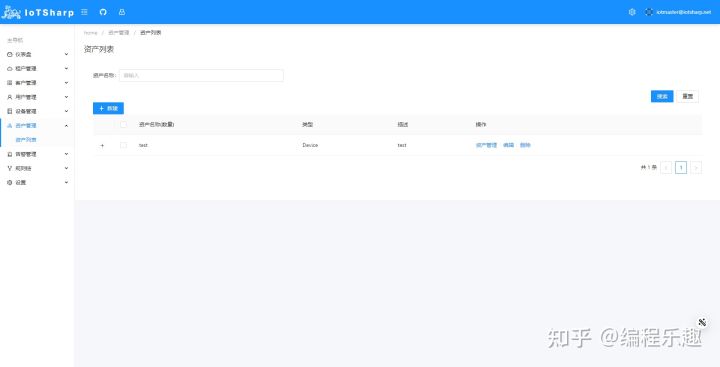Click the 规则链 branch icon
720x367 pixels.
coord(10,168)
